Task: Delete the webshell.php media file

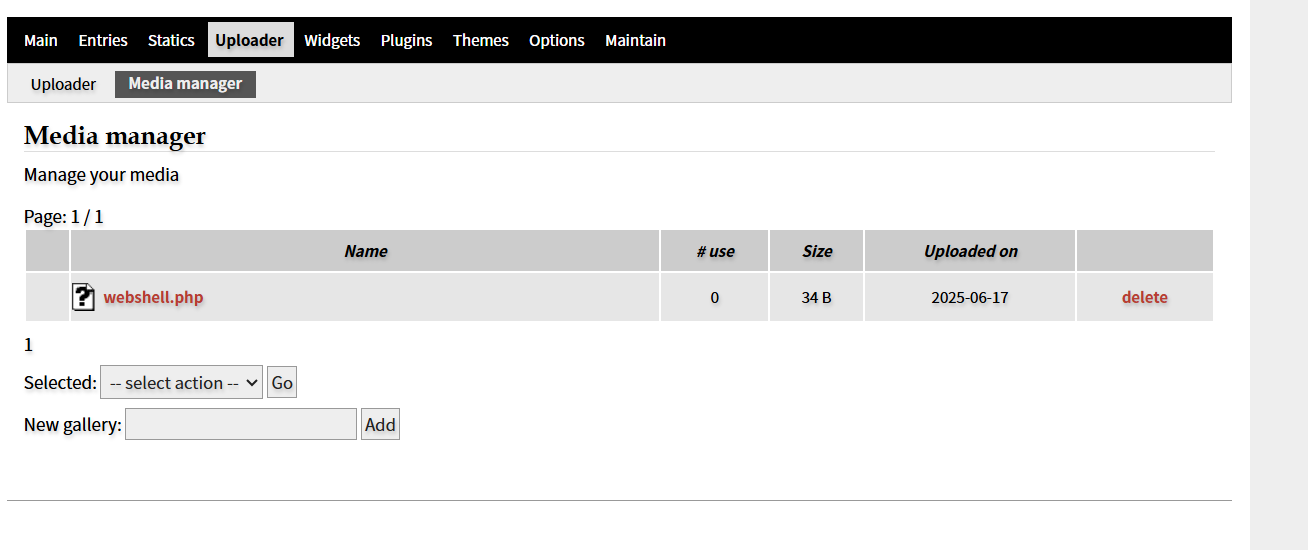Action: tap(1144, 297)
